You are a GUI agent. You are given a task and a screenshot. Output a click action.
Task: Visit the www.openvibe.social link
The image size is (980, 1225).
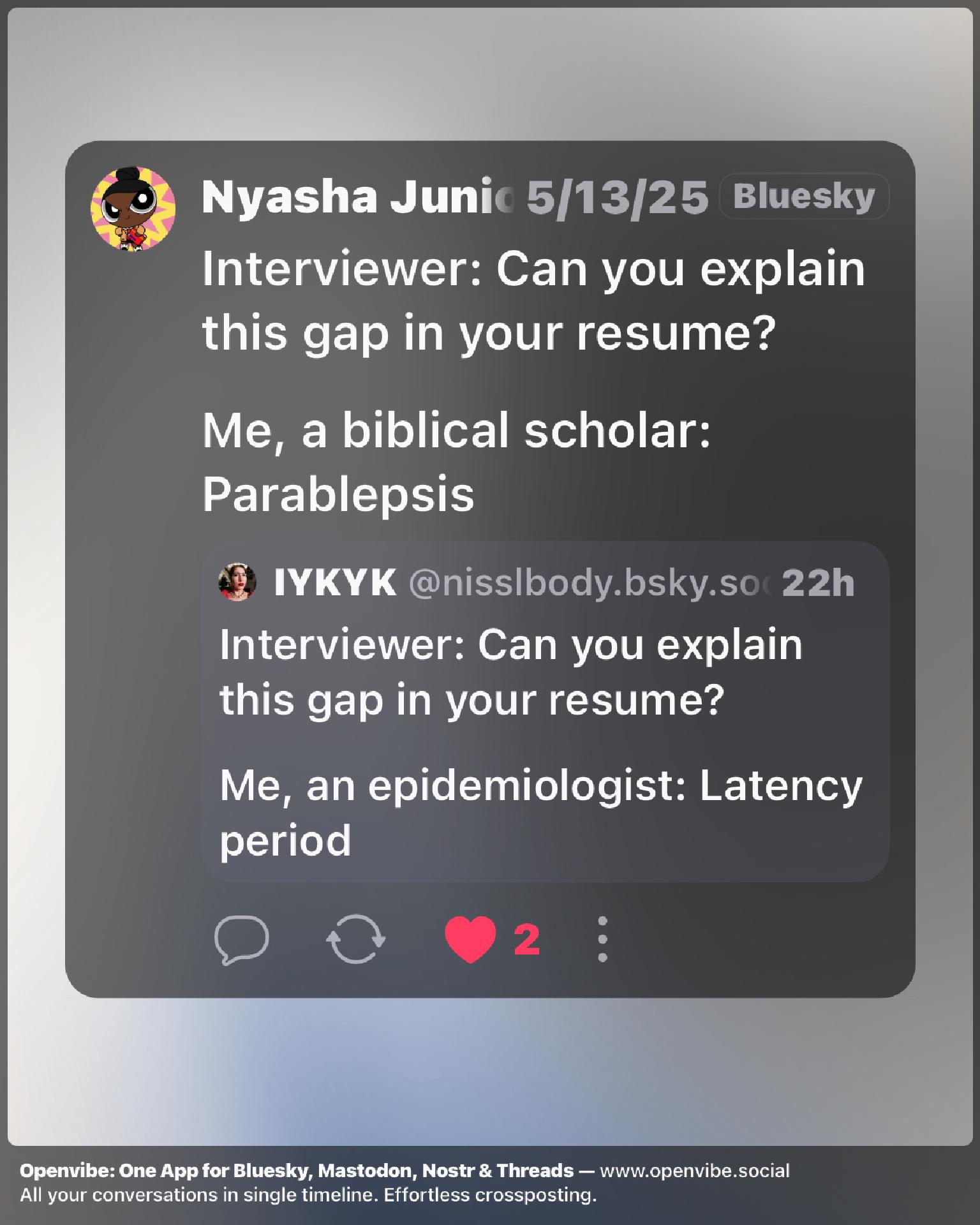click(695, 1171)
